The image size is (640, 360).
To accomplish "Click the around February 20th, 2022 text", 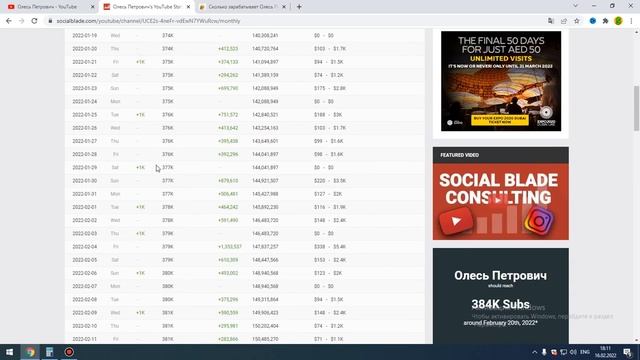I will pos(500,323).
